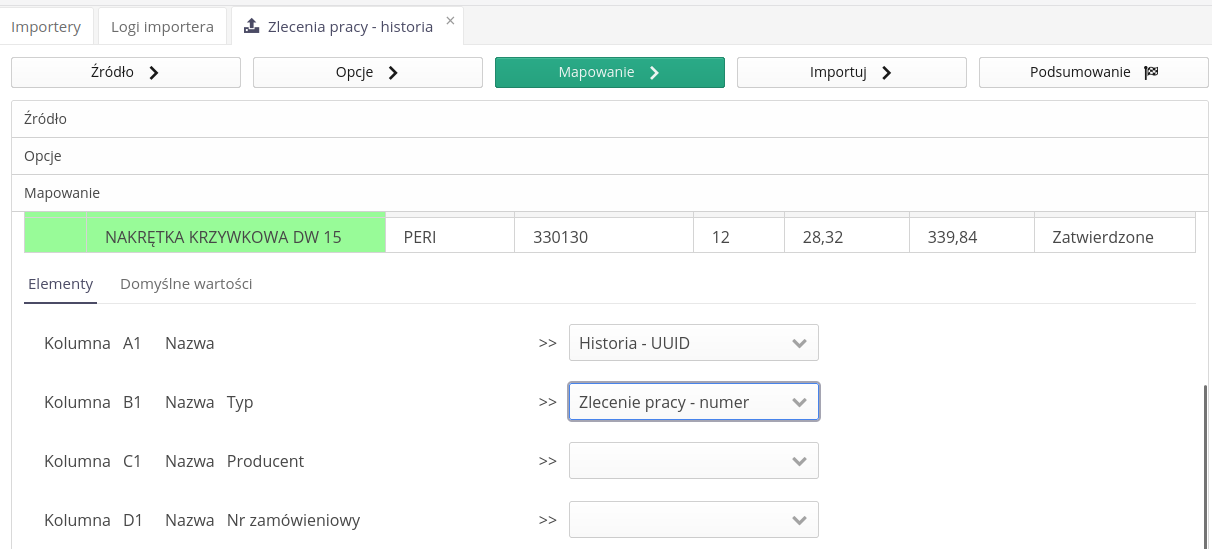Click upload icon on Zlecenia pracy tab
Viewport: 1212px width, 549px height.
[x=251, y=27]
